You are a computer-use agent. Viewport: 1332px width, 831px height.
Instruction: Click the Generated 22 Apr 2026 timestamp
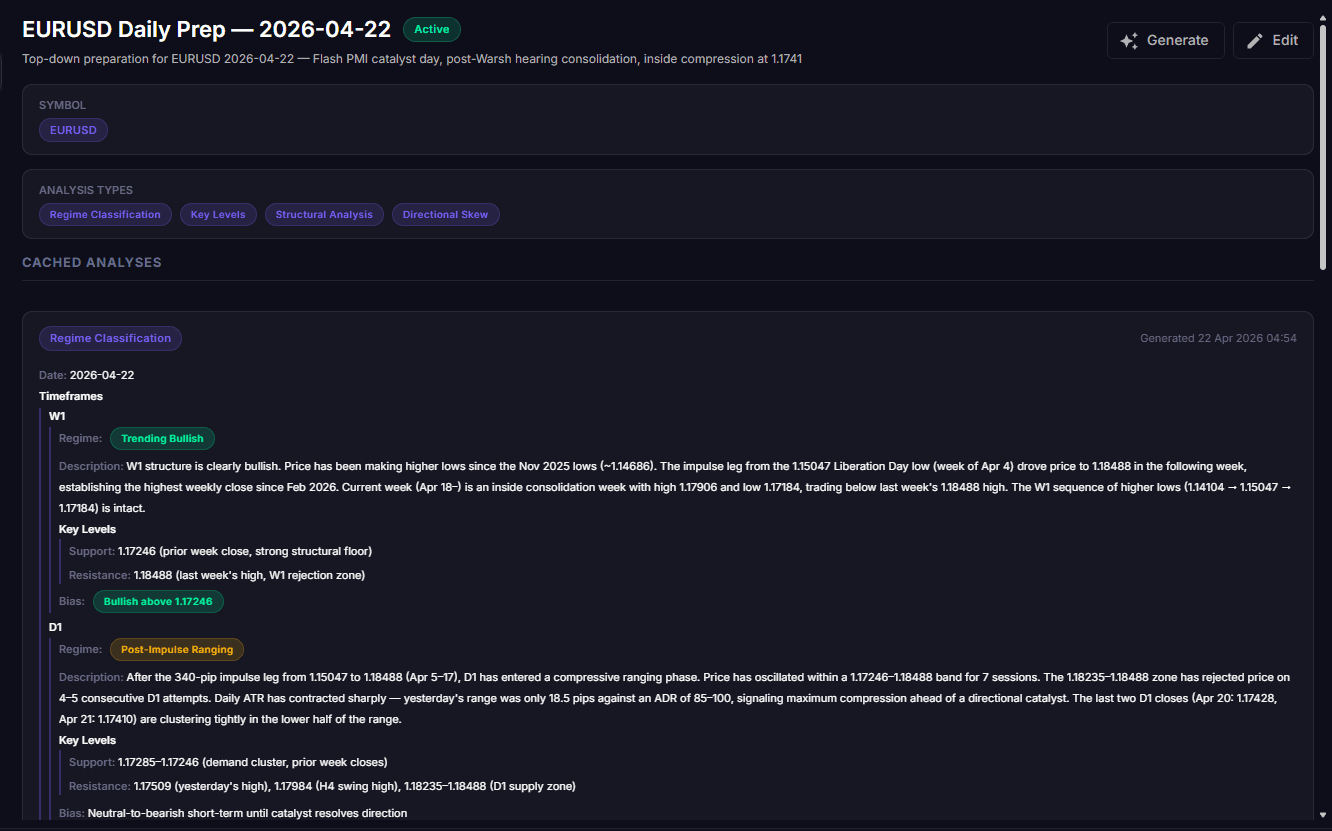pos(1218,338)
